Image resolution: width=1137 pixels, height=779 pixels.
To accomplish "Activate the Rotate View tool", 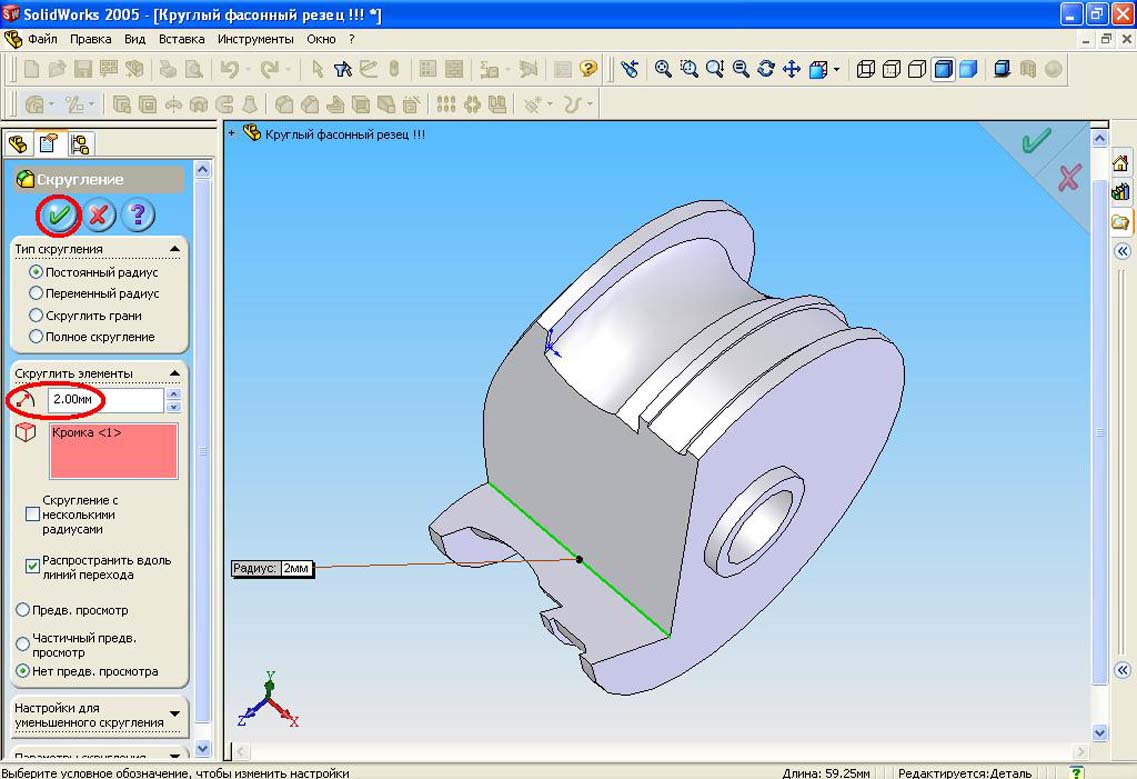I will coord(766,69).
